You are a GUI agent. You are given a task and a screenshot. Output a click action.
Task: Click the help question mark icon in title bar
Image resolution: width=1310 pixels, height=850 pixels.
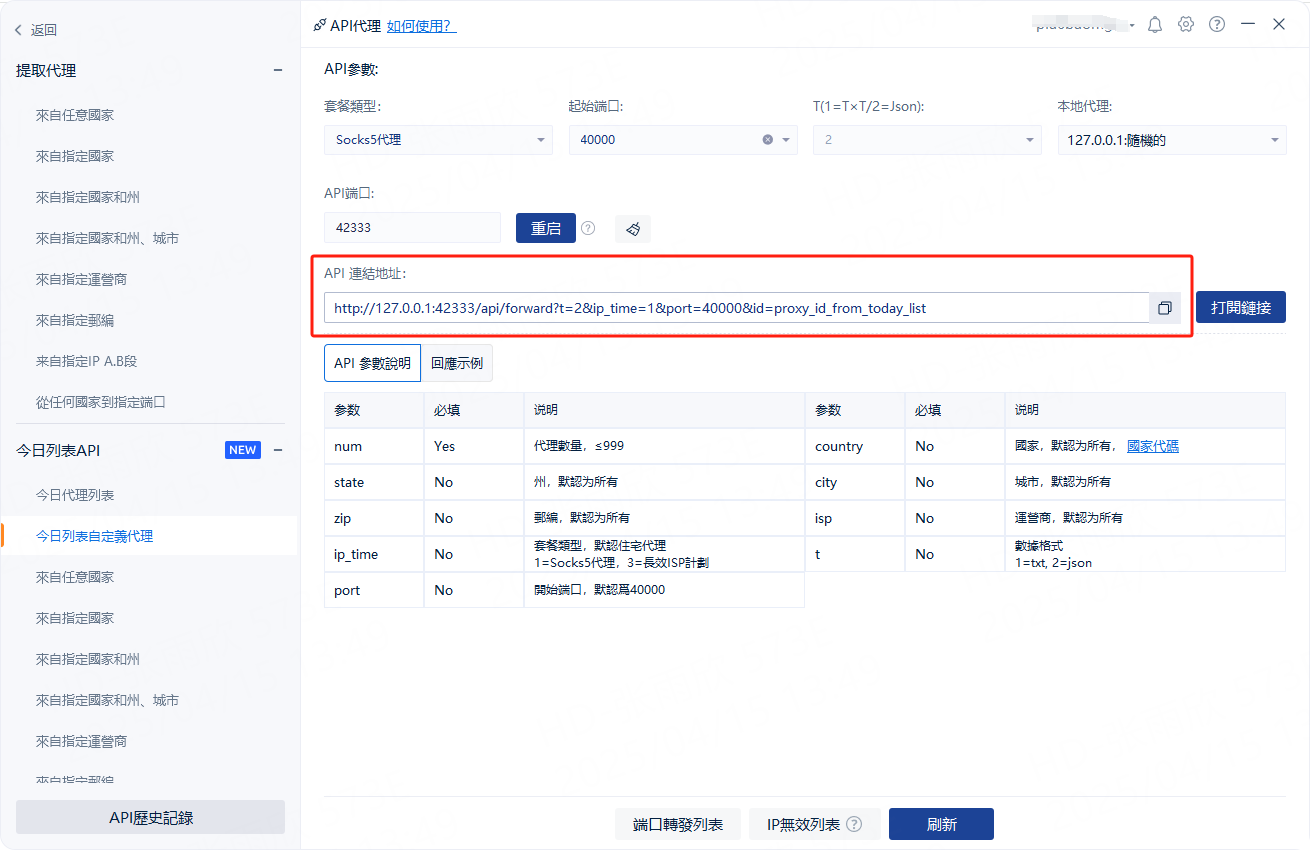1217,25
